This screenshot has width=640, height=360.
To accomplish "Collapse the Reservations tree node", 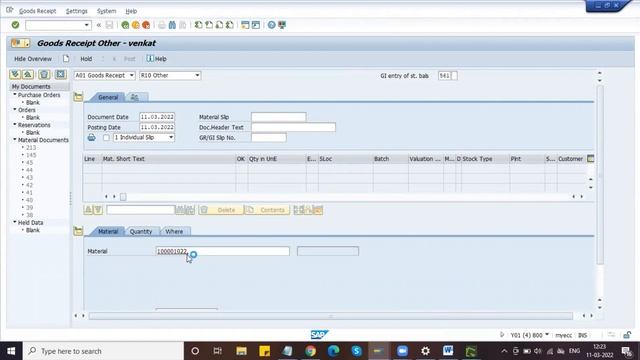I will (x=15, y=124).
